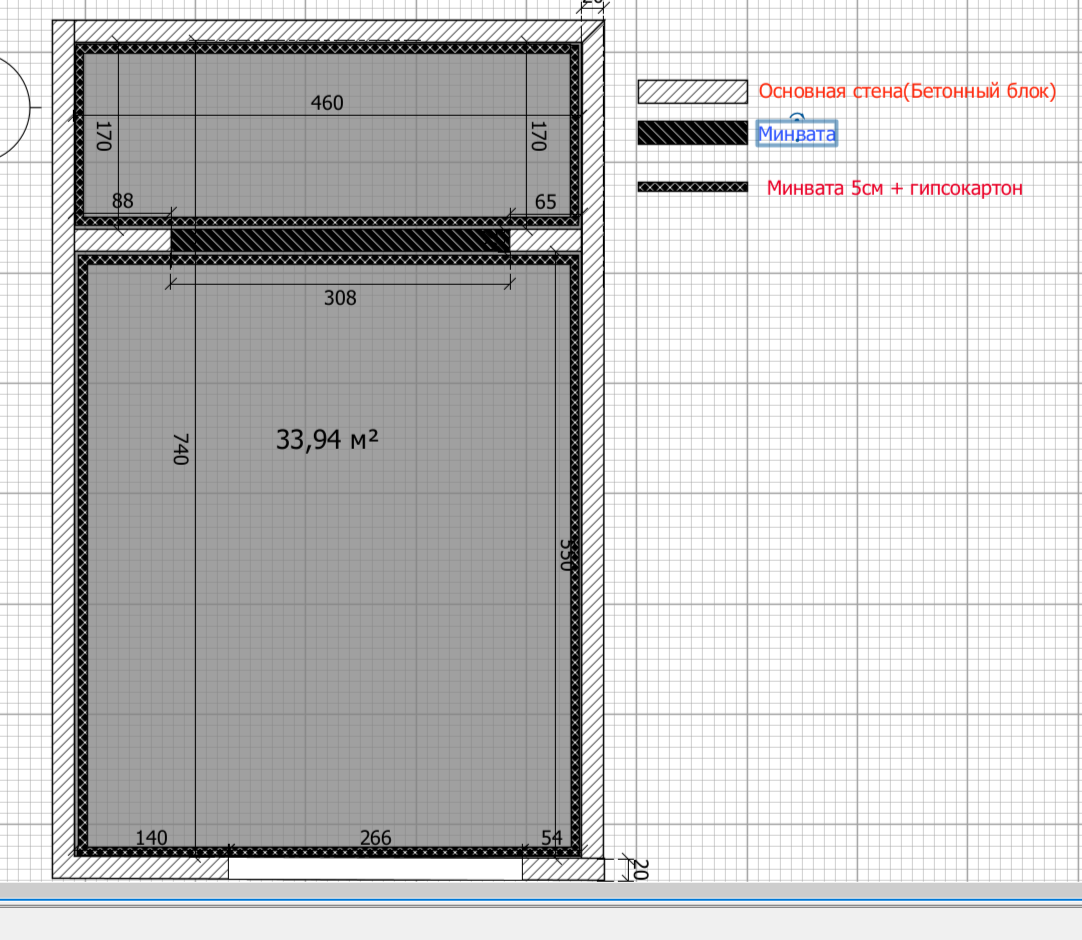Select the 65 dimension label
The width and height of the screenshot is (1082, 940).
coord(546,202)
